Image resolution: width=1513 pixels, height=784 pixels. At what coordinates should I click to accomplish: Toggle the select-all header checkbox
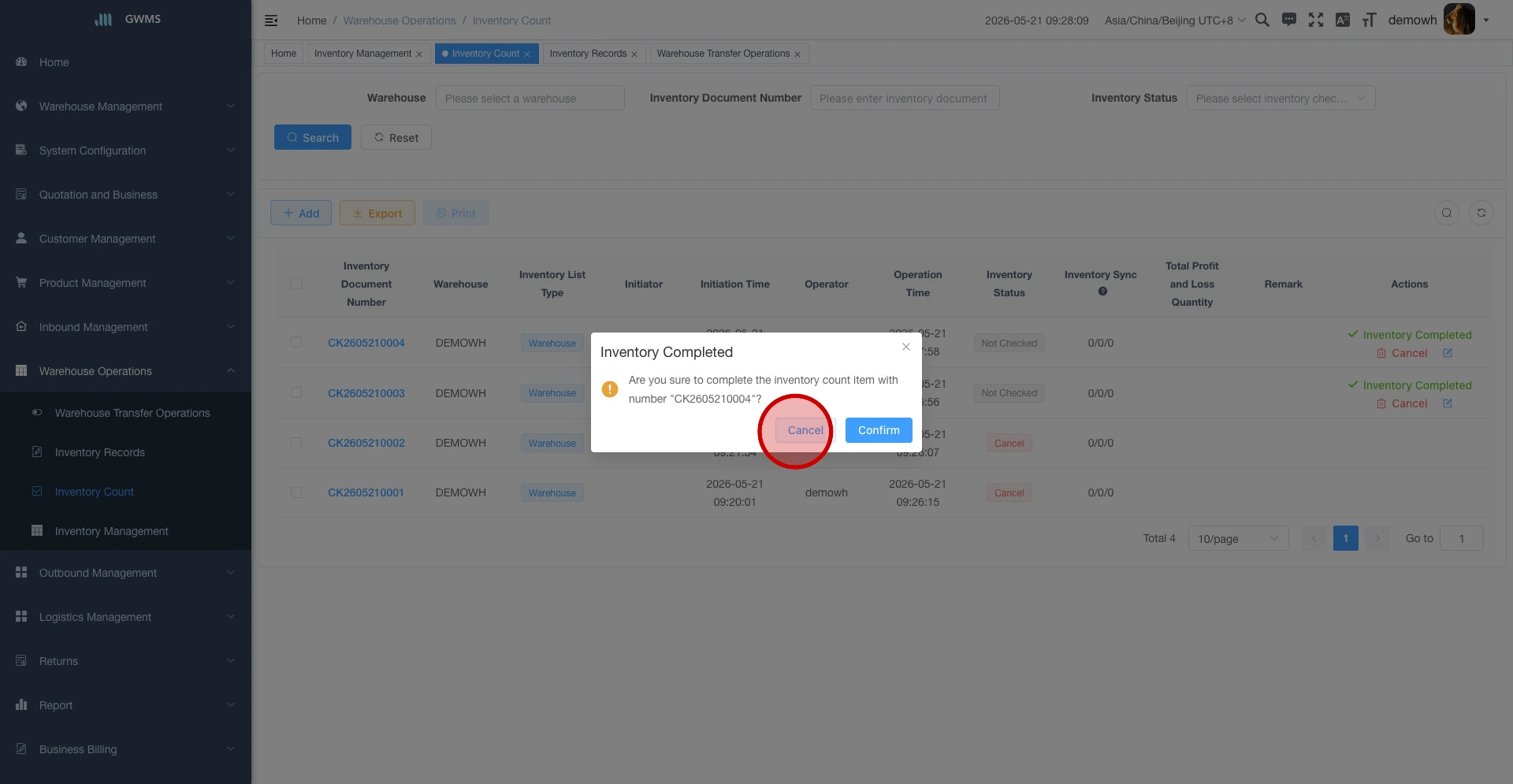pos(296,284)
